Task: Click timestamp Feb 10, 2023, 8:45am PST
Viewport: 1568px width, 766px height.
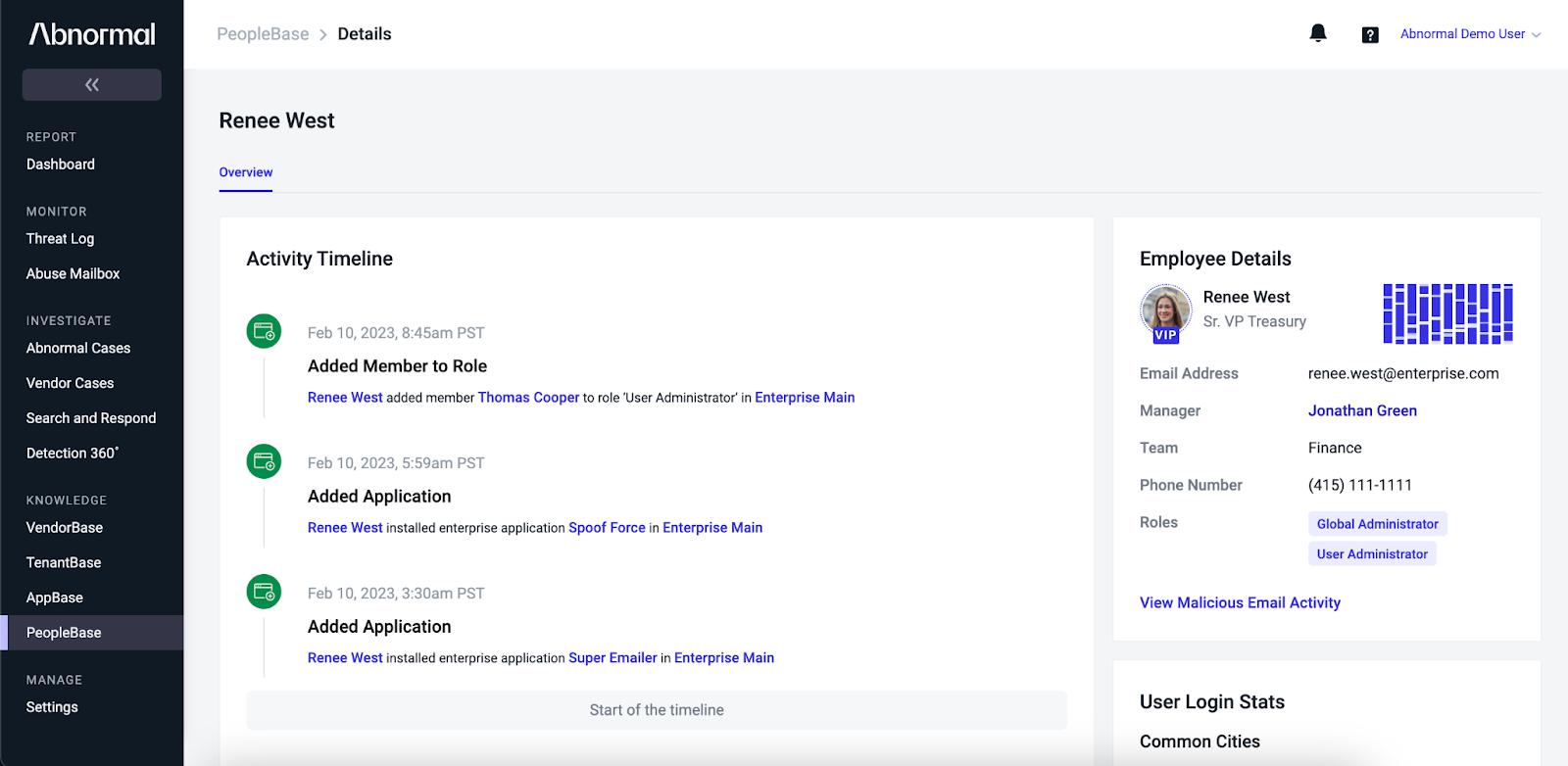Action: coord(396,333)
